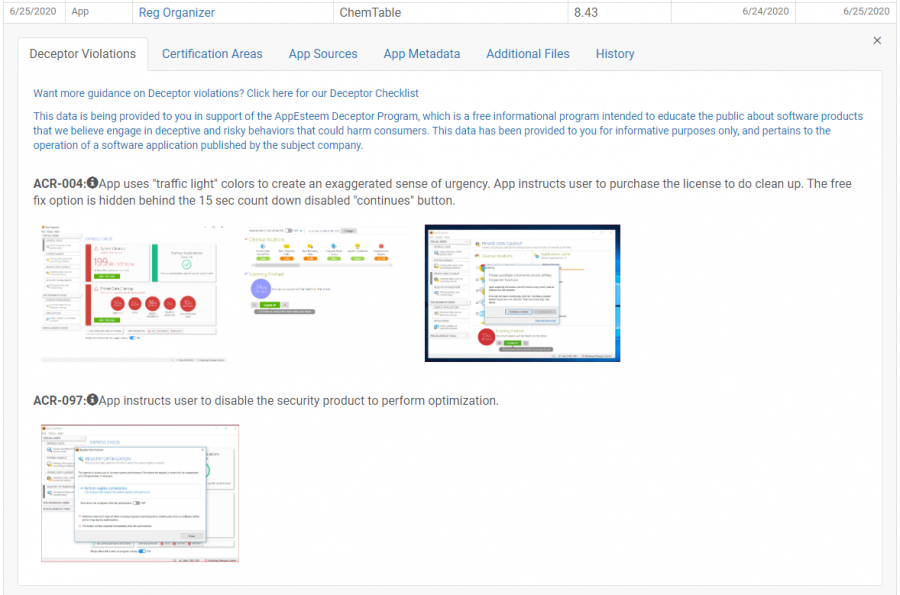Open the Reg Organizer app link
This screenshot has width=900, height=595.
tap(177, 13)
